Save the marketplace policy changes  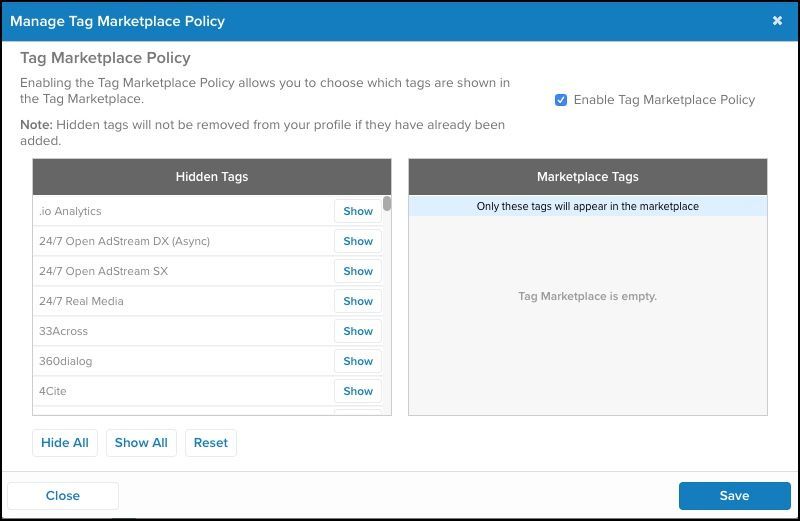pos(734,496)
